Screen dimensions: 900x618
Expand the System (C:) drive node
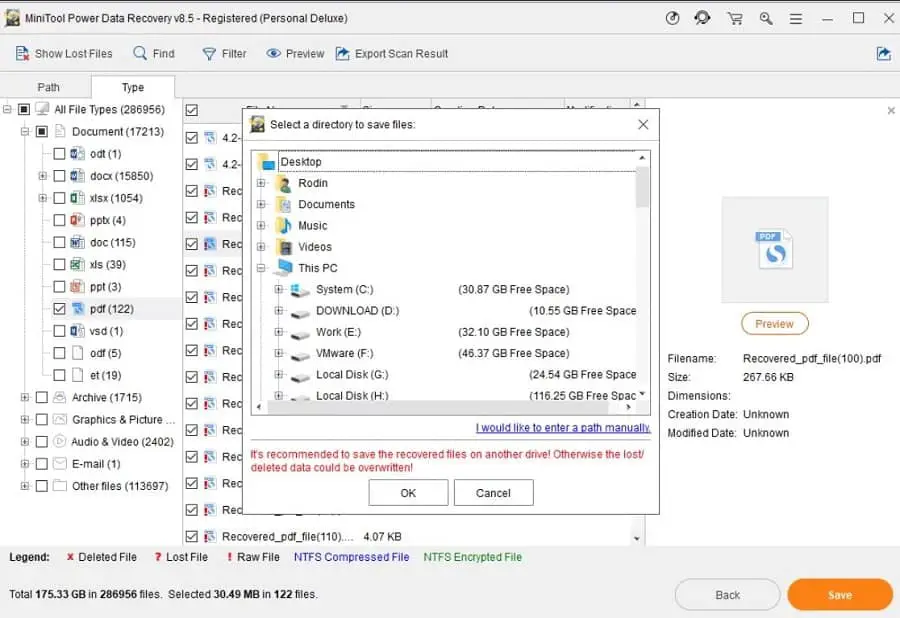click(x=279, y=290)
